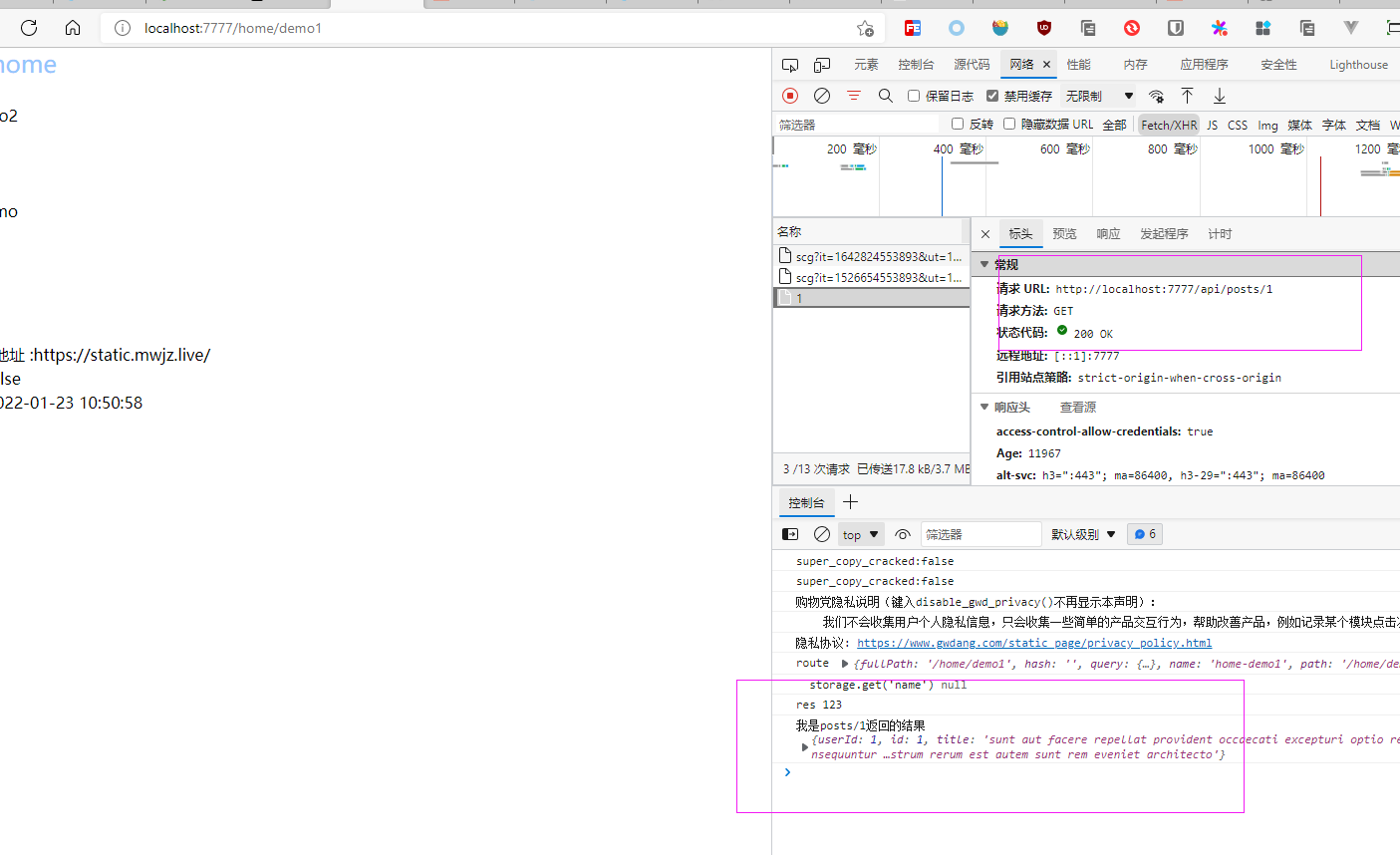This screenshot has height=855, width=1400.
Task: Open network search magnifier icon
Action: pos(885,96)
